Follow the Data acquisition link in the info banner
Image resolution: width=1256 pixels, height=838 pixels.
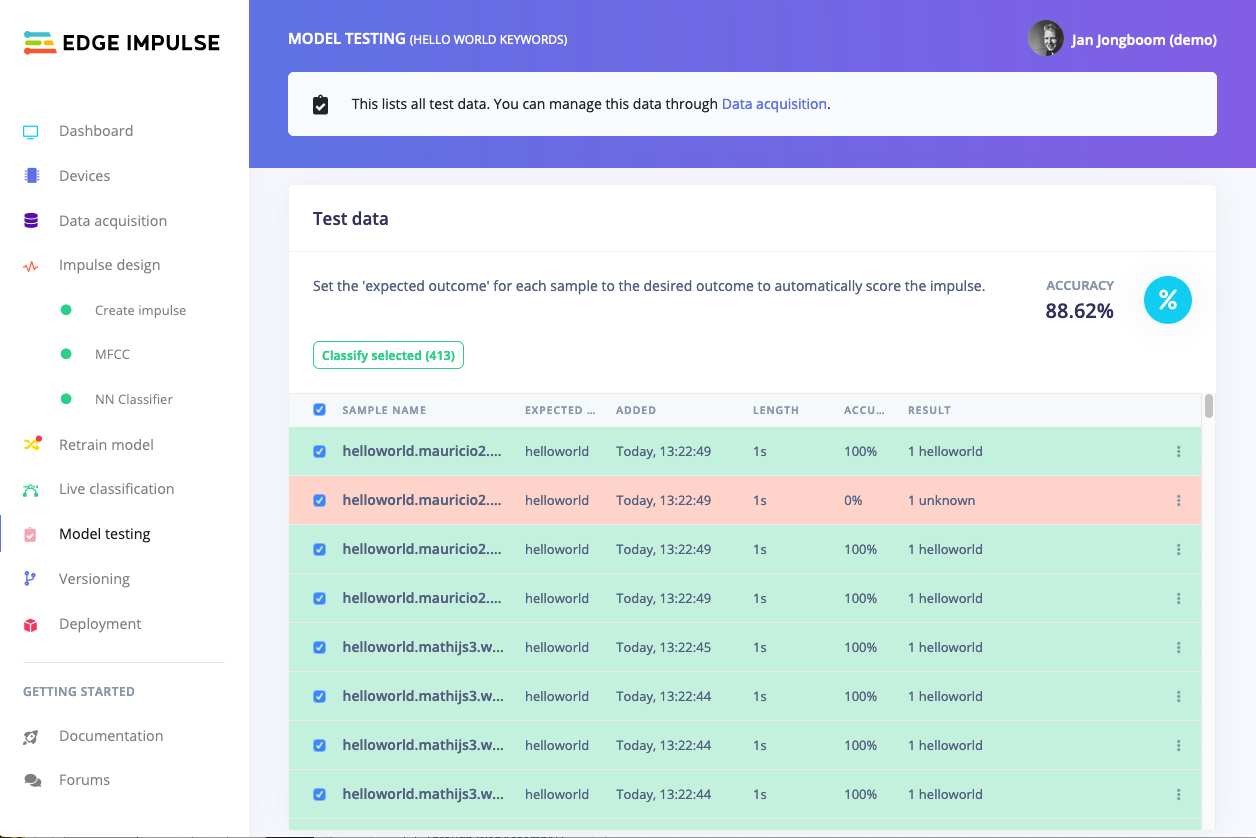[774, 104]
